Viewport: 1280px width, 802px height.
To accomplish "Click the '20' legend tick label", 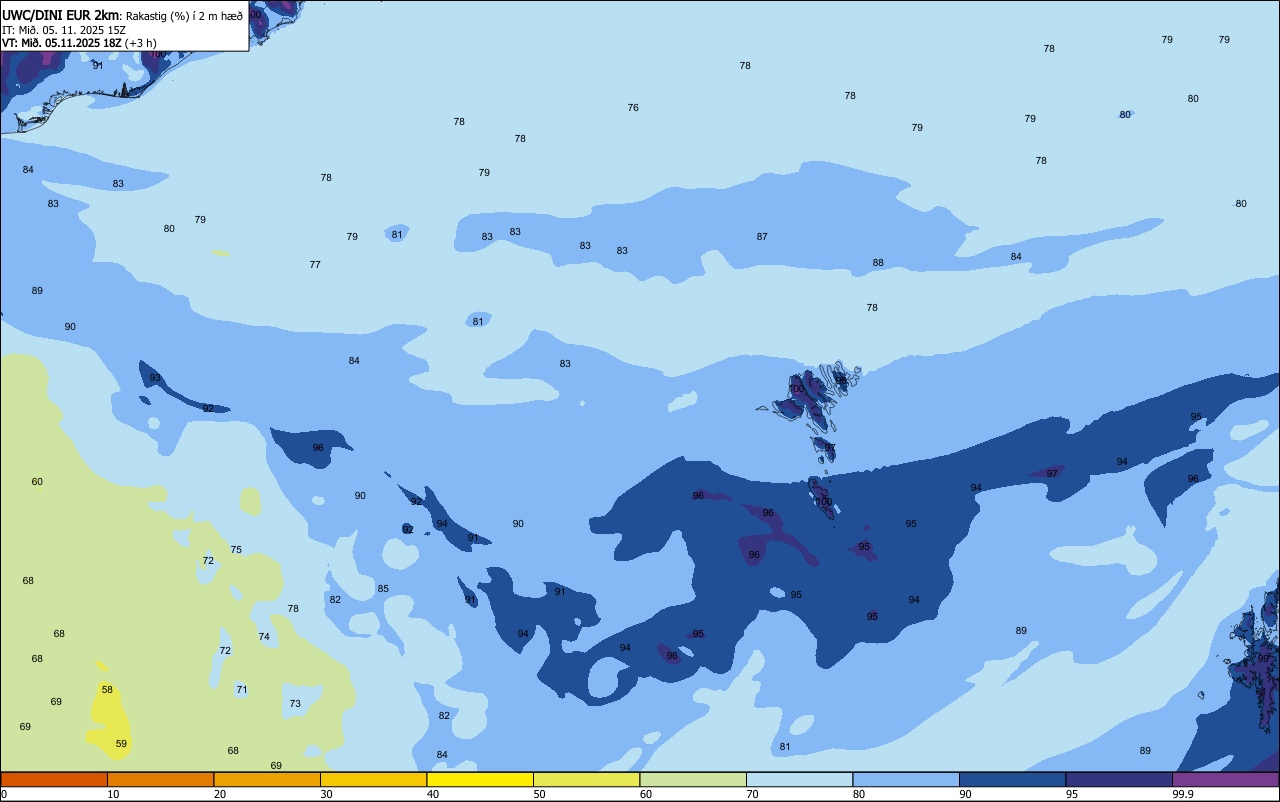I will [220, 794].
